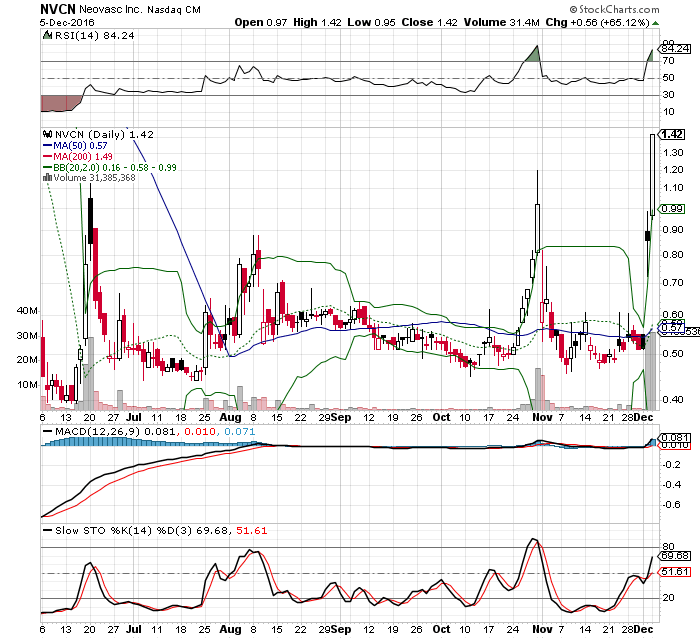Click the blue MA(50) legend marker
Viewport: 700px width, 639px height.
tap(46, 146)
